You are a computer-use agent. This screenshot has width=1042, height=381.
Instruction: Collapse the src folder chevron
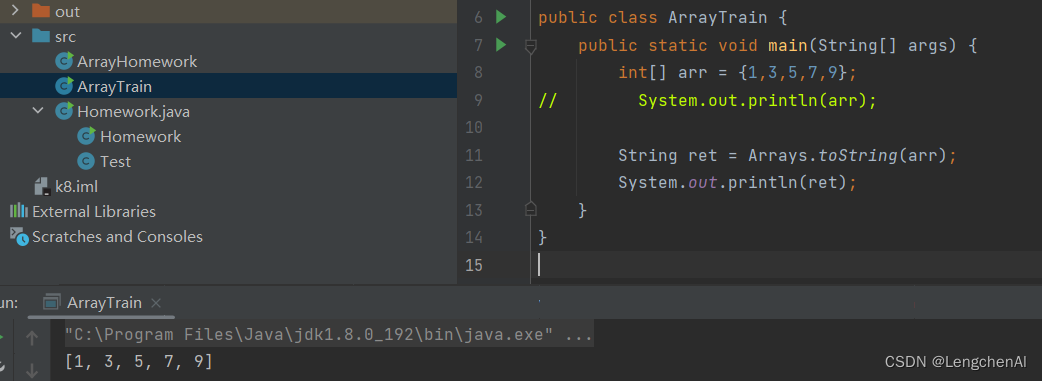click(16, 36)
